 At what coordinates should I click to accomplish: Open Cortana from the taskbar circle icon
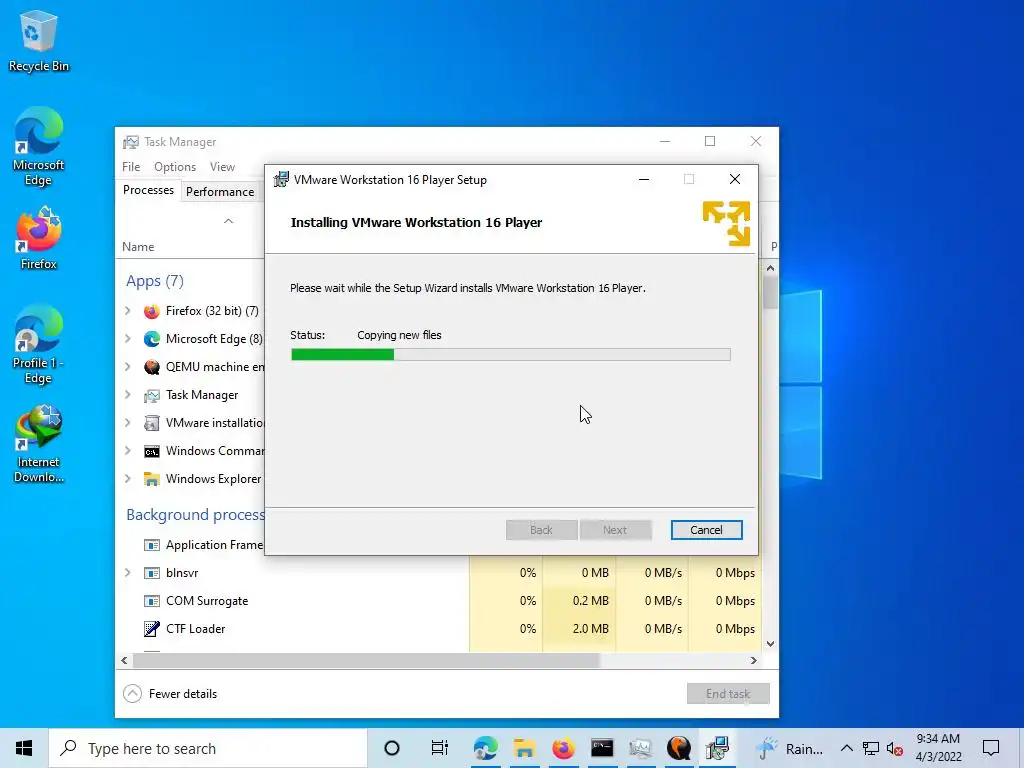pos(392,748)
